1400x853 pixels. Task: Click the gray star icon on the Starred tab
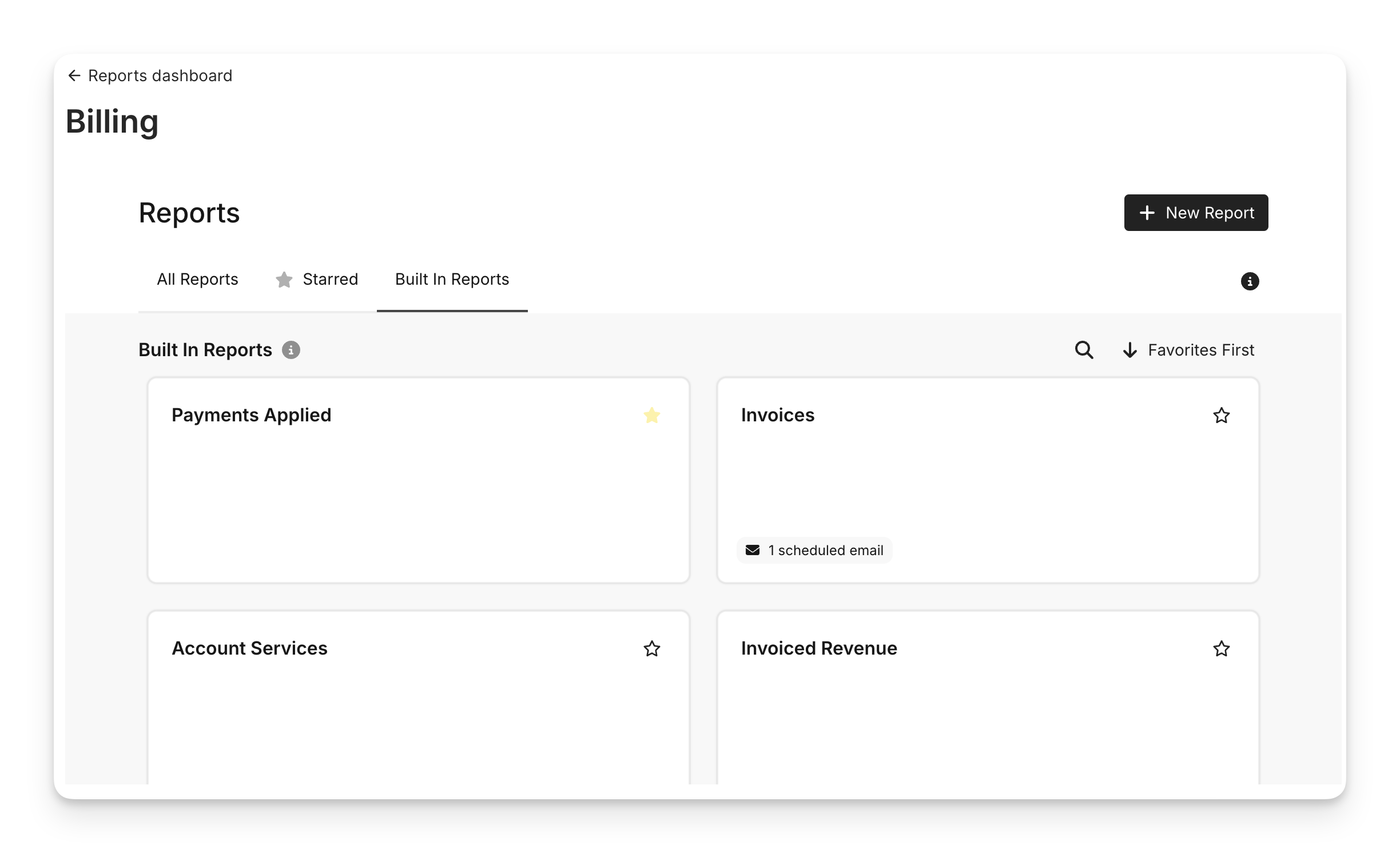[284, 280]
